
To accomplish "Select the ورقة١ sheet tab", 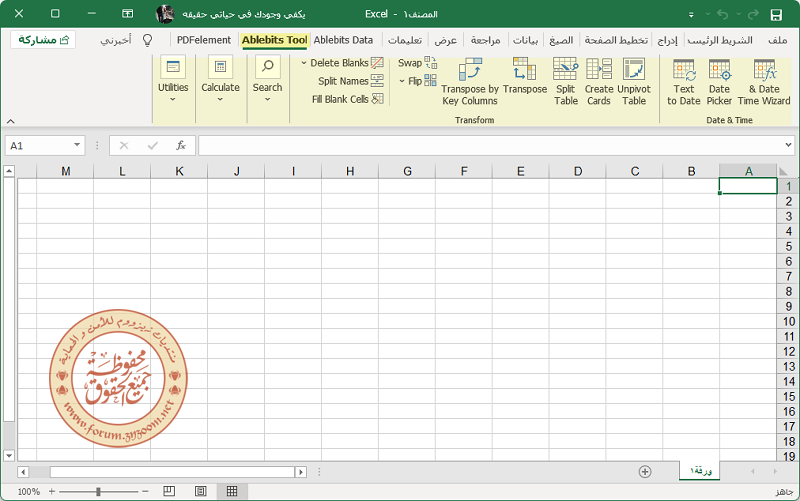I will tap(700, 470).
